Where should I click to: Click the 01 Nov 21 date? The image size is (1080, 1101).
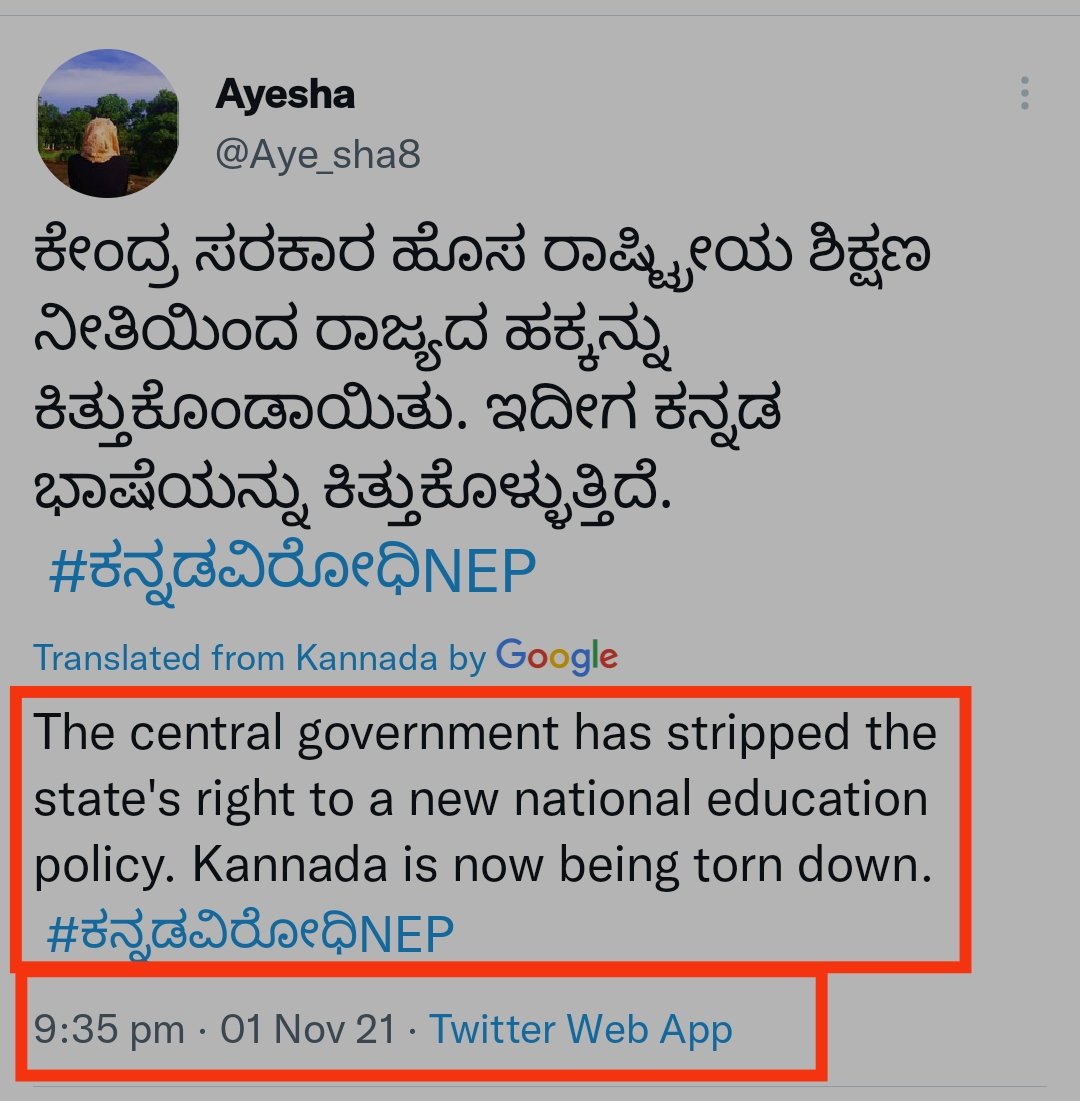(x=308, y=1029)
